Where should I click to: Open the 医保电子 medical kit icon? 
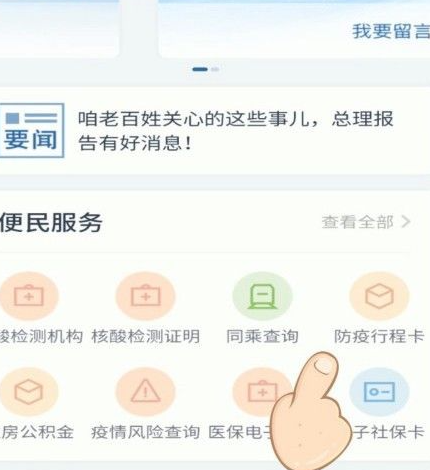[262, 391]
